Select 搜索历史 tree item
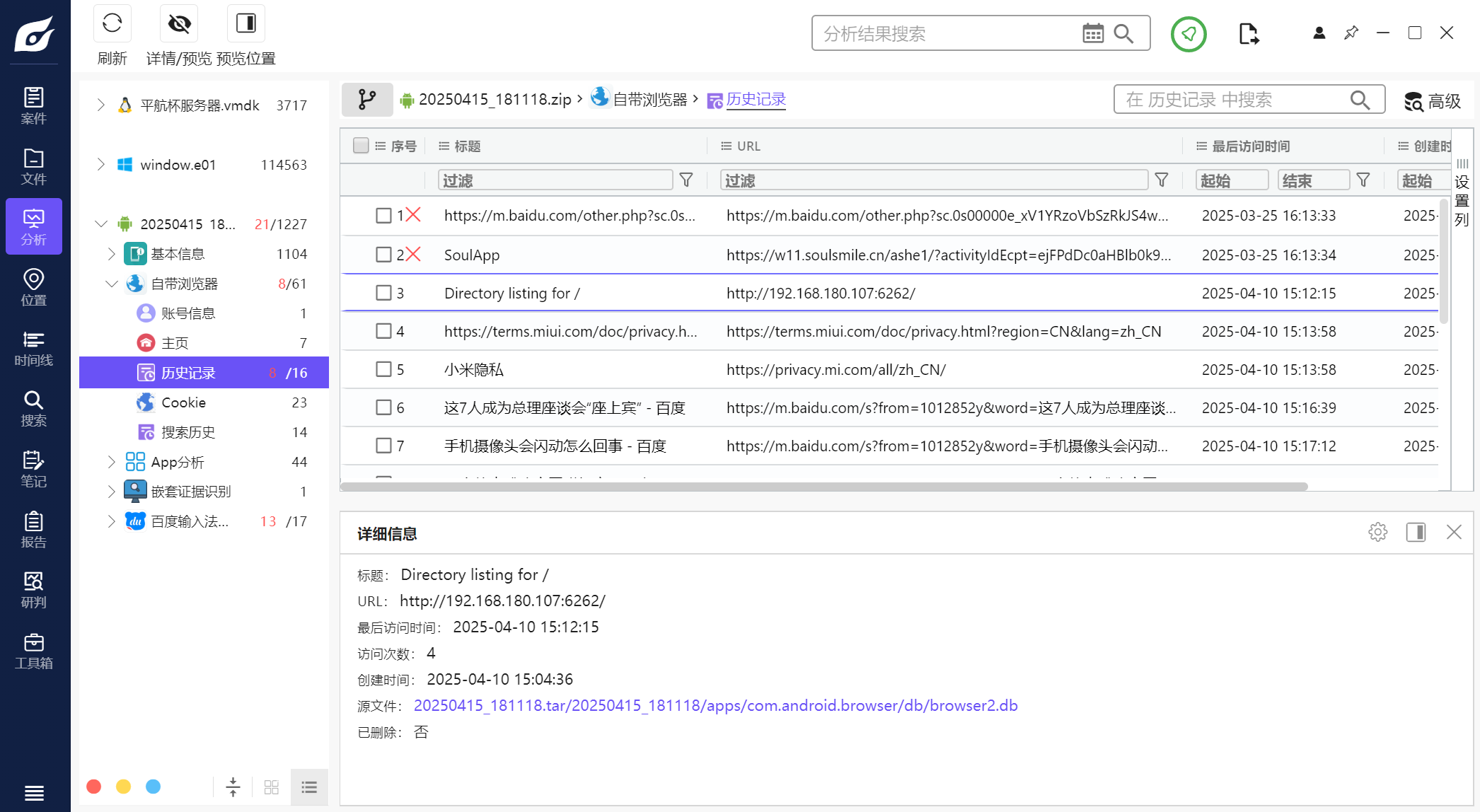Image resolution: width=1480 pixels, height=812 pixels. coord(204,431)
